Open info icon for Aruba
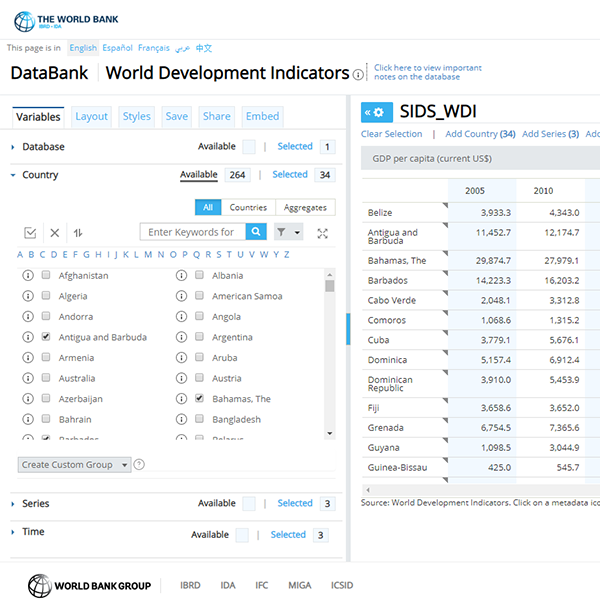Screen dimensions: 600x600 coord(181,358)
